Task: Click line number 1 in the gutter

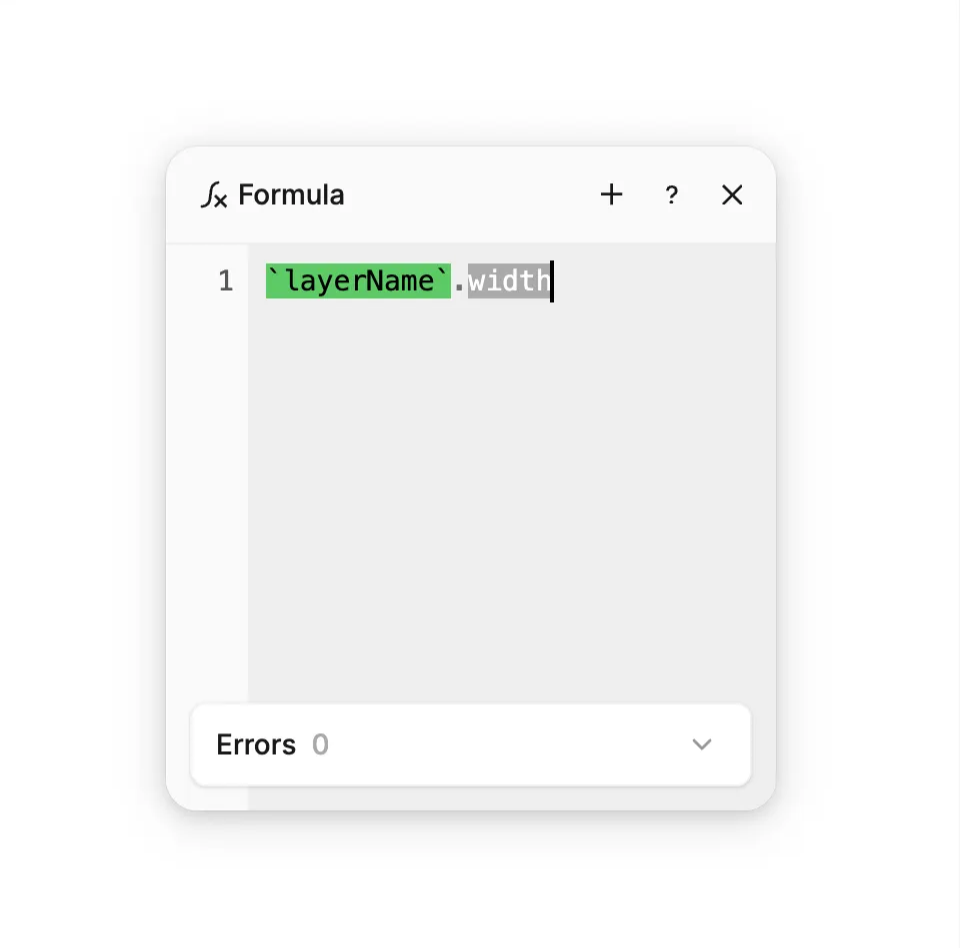Action: (x=225, y=281)
